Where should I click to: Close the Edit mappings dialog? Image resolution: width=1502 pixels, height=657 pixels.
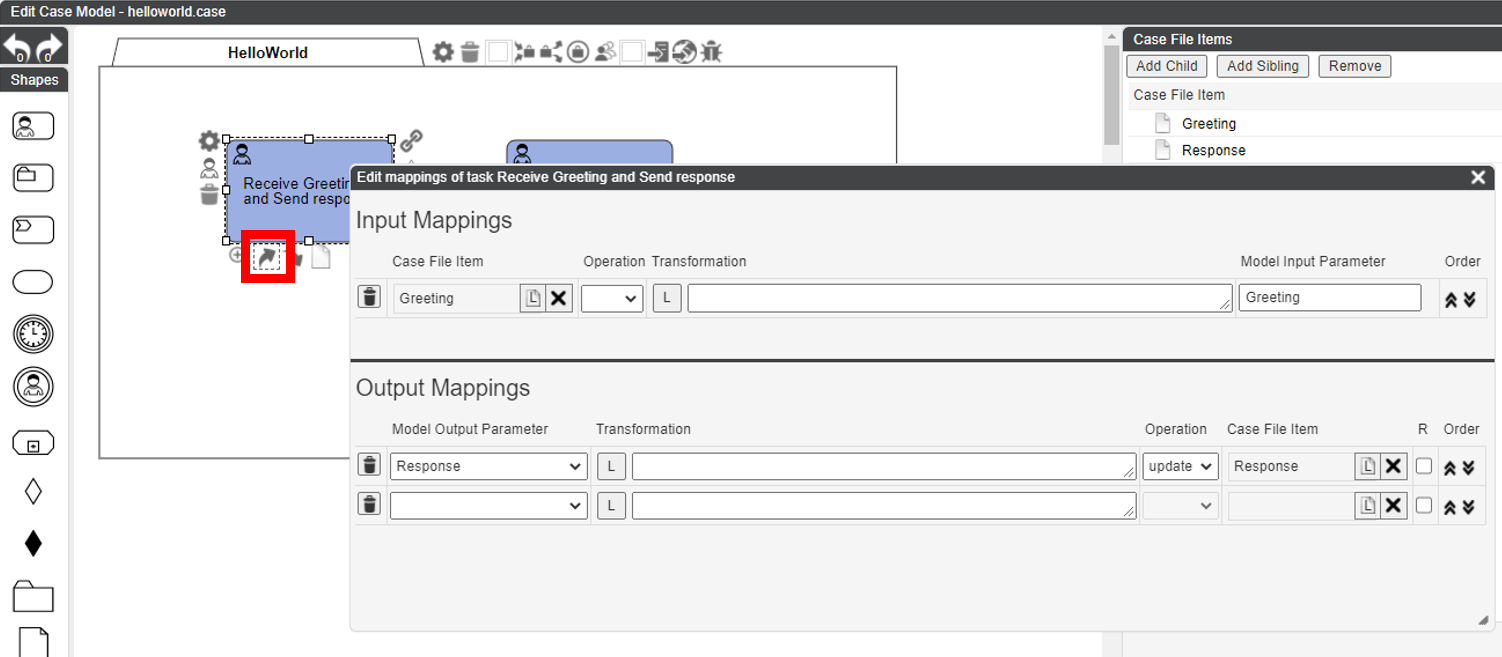1478,177
